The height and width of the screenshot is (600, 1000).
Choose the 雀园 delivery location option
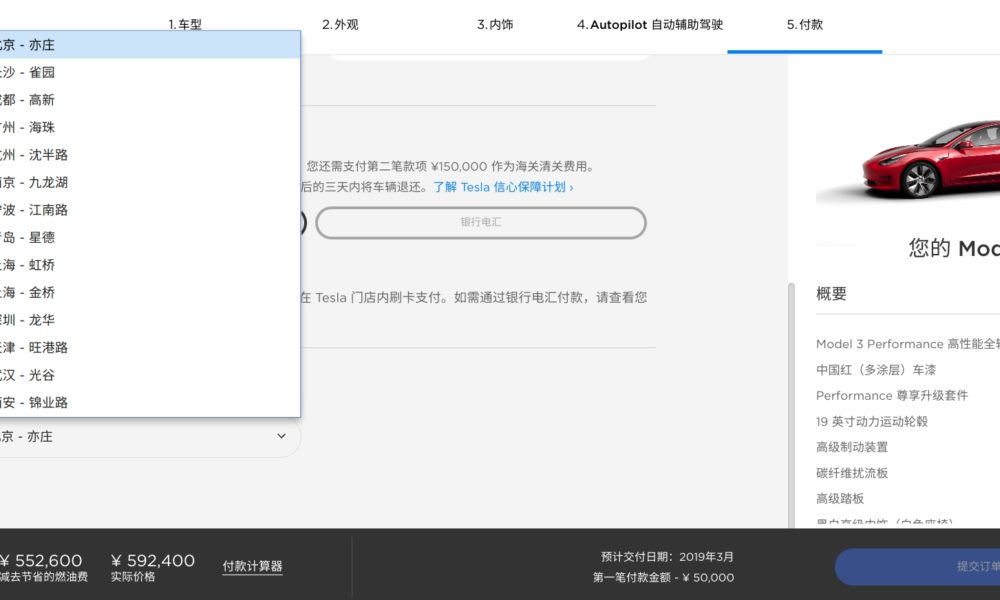click(x=150, y=72)
